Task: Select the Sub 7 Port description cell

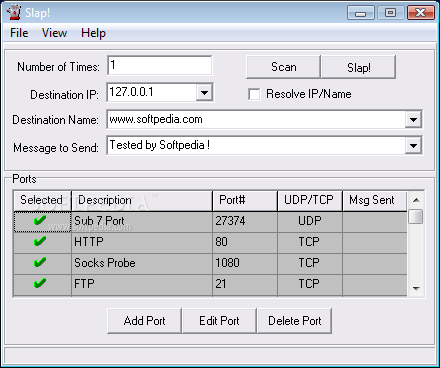Action: pos(142,222)
